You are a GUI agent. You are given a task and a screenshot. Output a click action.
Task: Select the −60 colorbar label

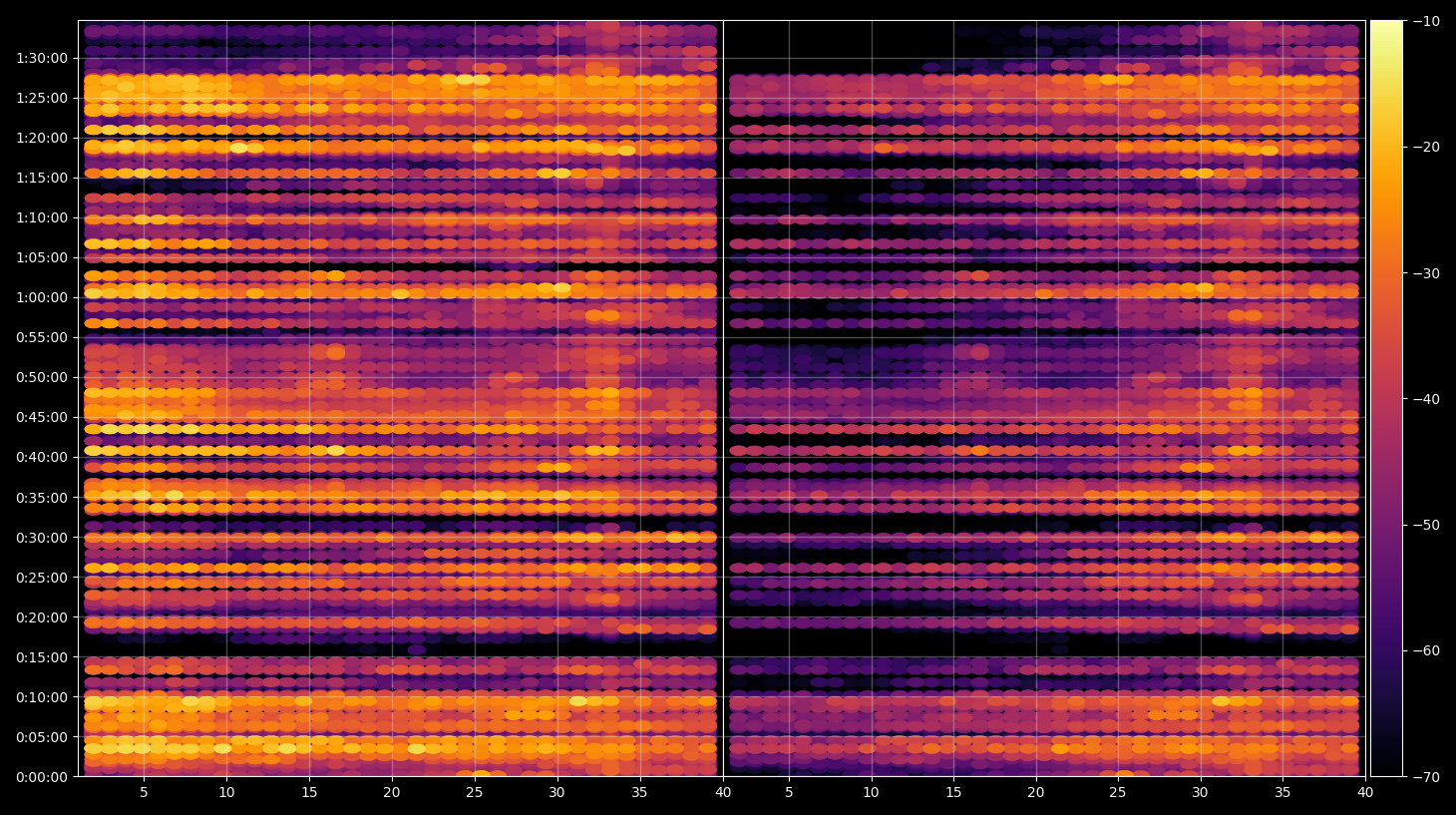pos(1426,650)
